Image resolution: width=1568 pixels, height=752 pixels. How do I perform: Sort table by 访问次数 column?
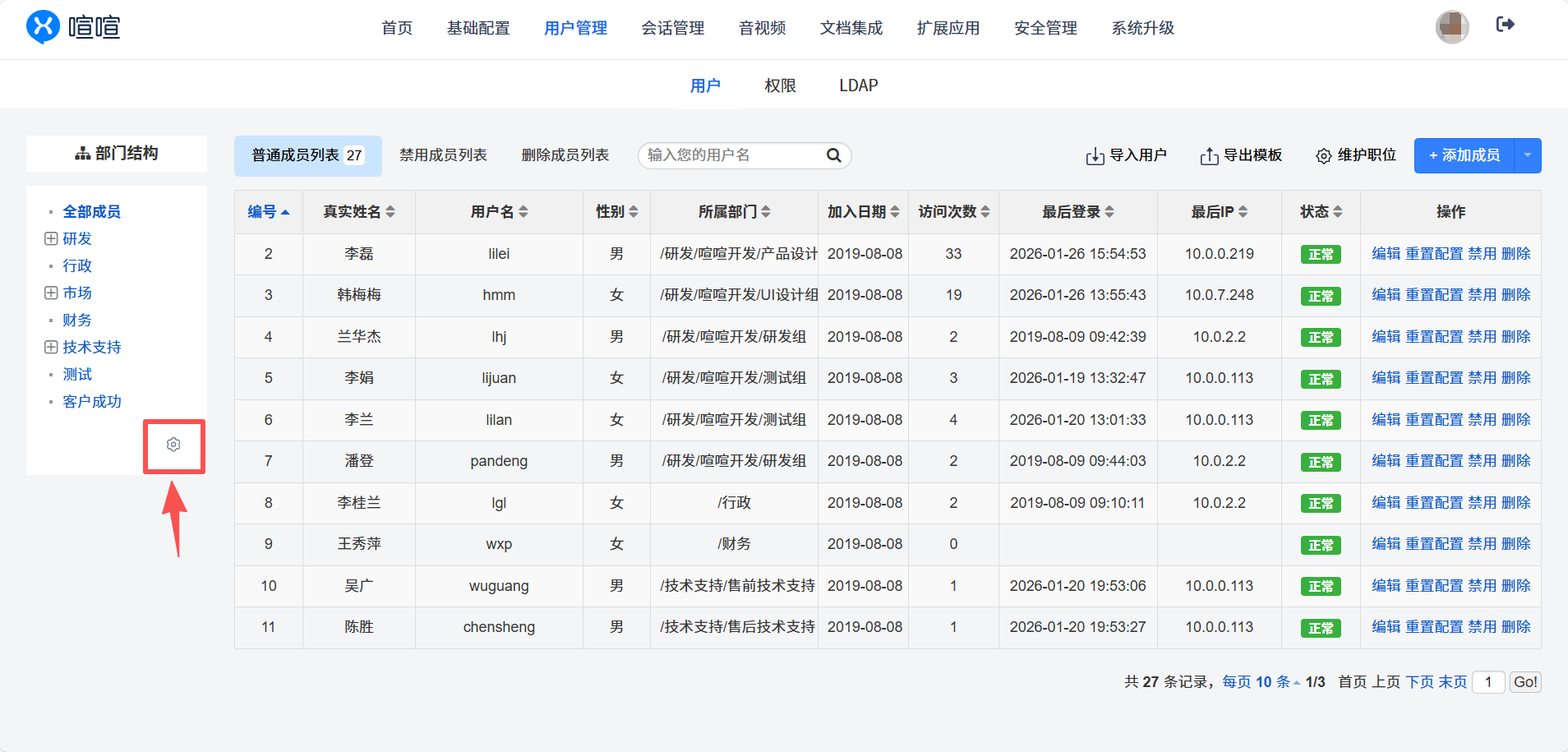click(x=953, y=212)
